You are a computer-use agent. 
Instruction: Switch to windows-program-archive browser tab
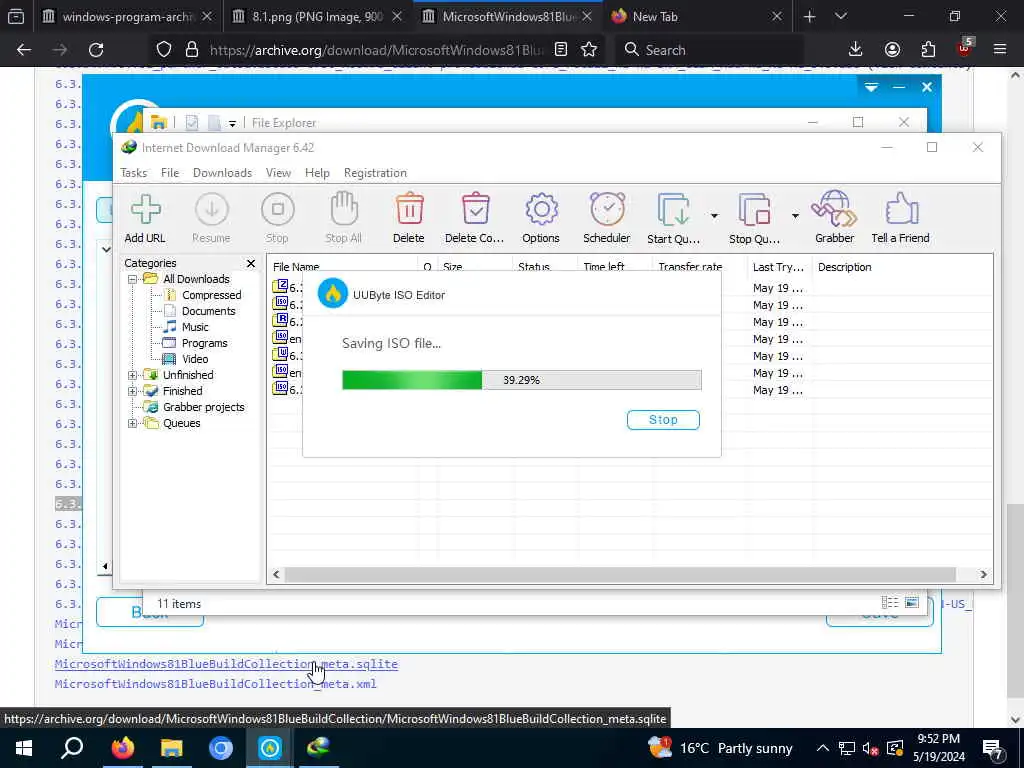pos(128,17)
